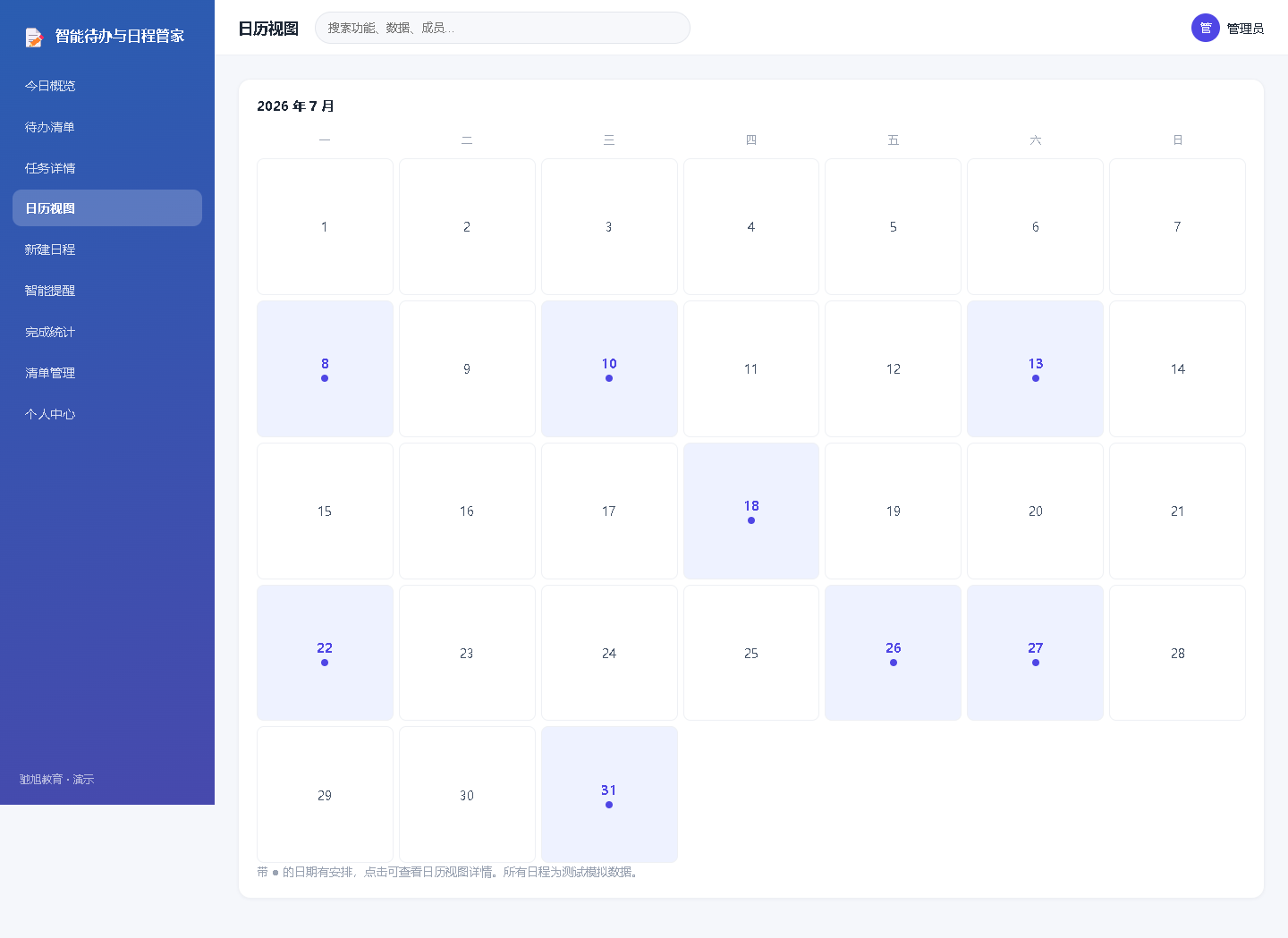The width and height of the screenshot is (1288, 938).
Task: Click 管理员 username label
Action: 1245,29
